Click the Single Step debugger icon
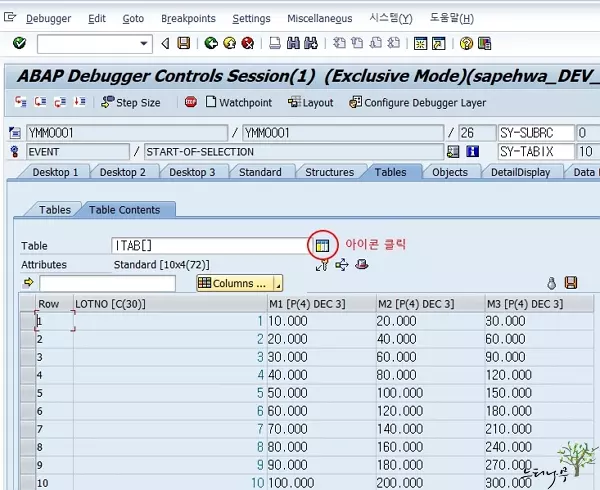Viewport: 600px width, 490px height. point(20,102)
